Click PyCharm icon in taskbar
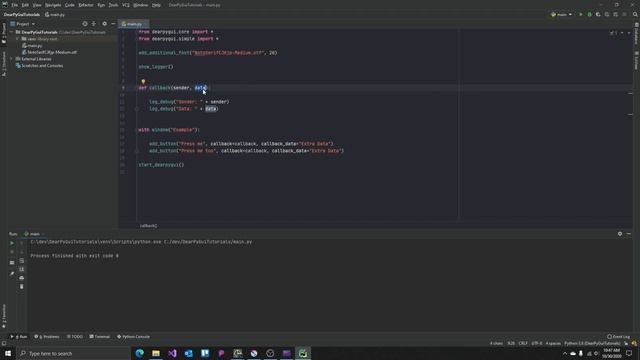The width and height of the screenshot is (640, 360). [303, 353]
